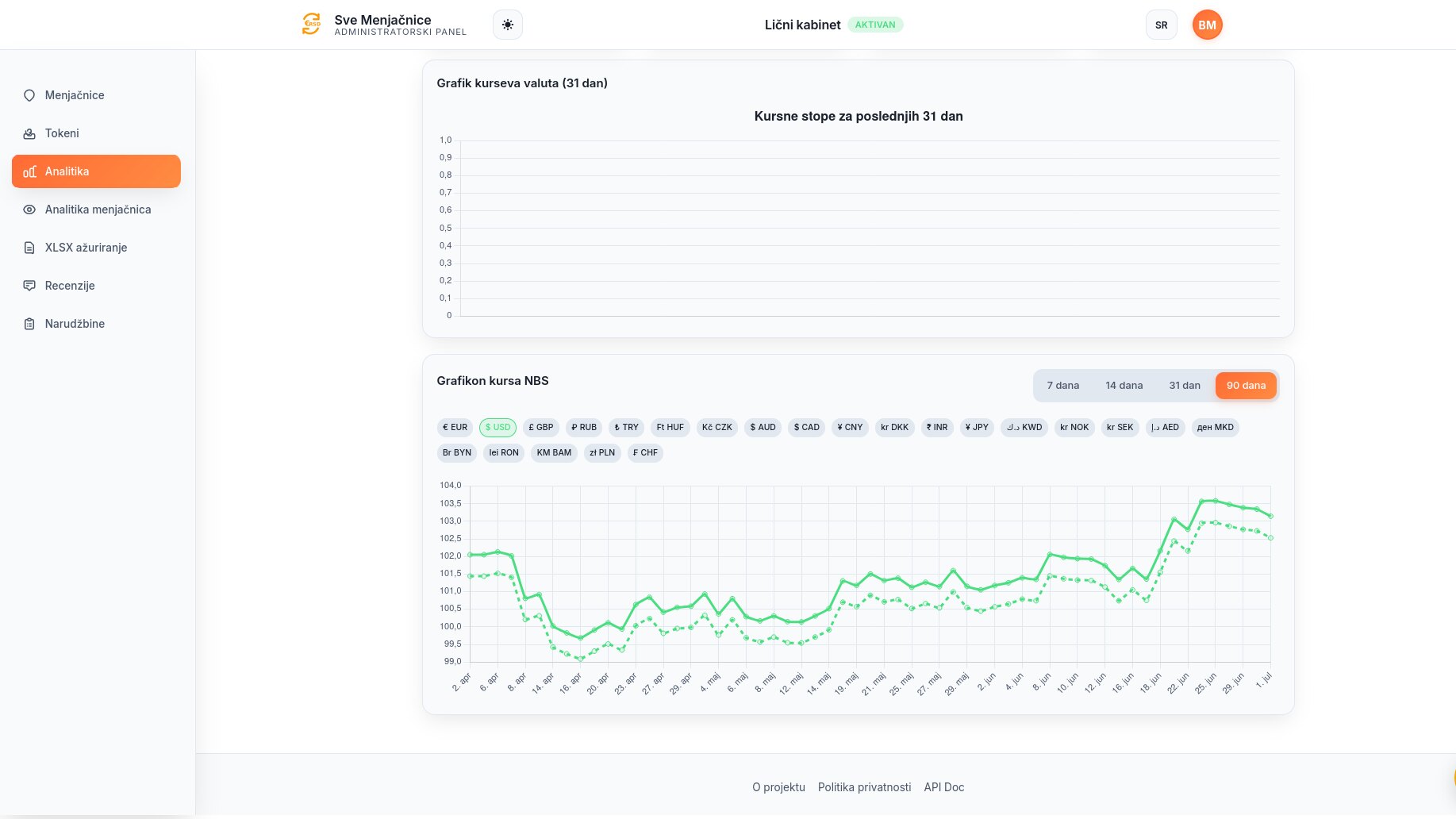Select the 14 dana period
Viewport: 1456px width, 819px height.
1124,386
